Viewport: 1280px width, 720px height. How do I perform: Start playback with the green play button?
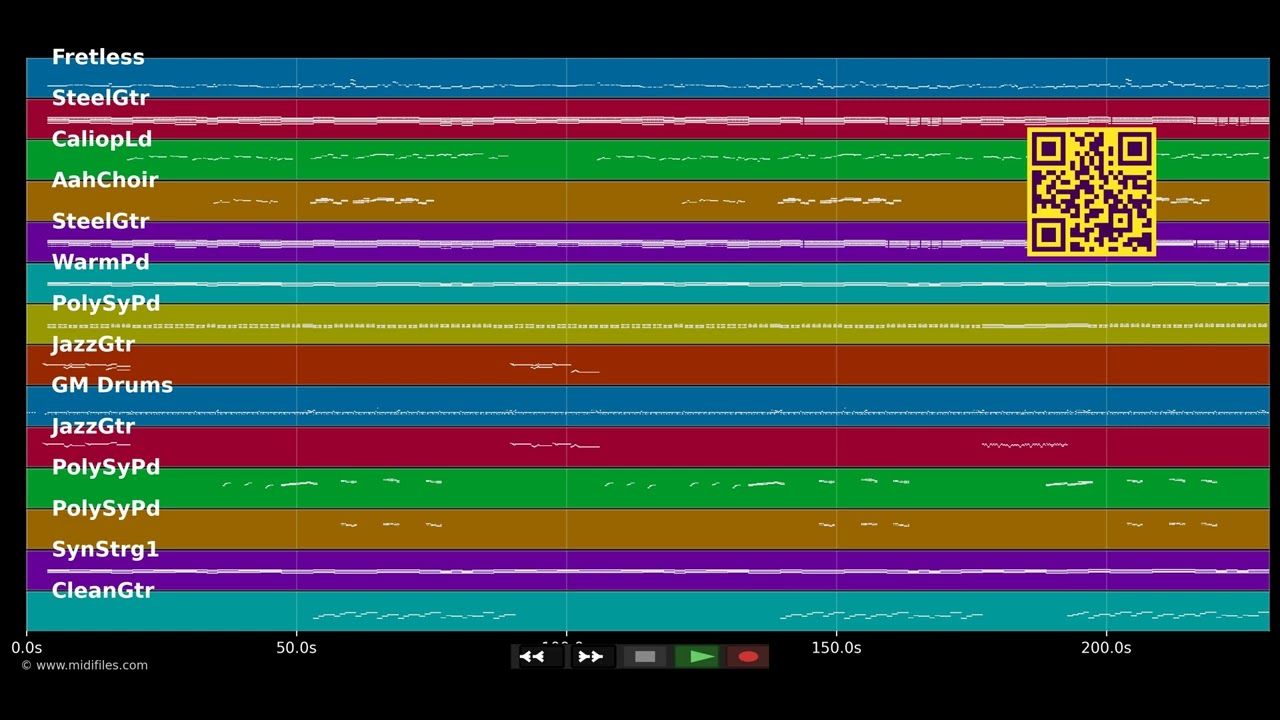(697, 657)
